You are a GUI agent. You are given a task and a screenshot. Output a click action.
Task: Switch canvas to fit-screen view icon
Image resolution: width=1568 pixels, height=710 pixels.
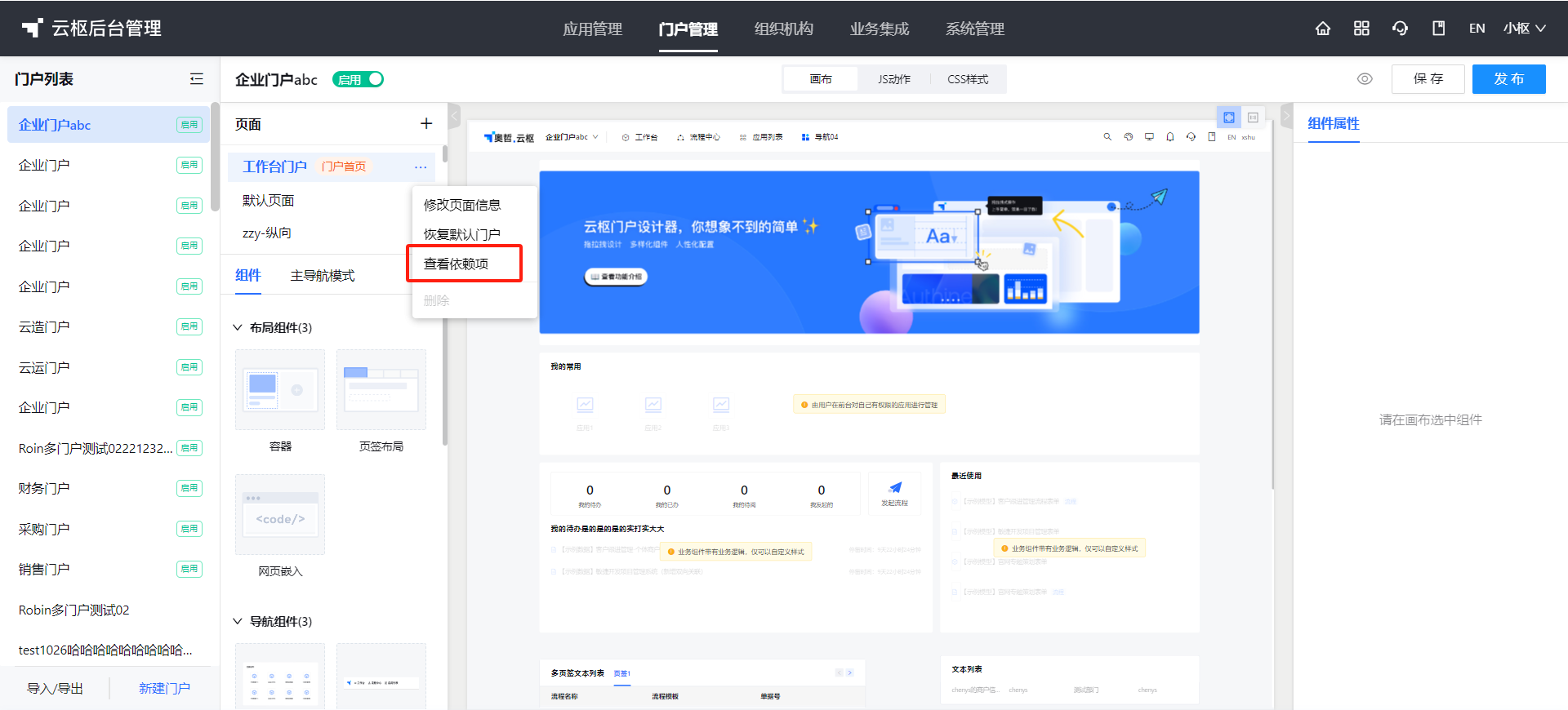[x=1229, y=118]
